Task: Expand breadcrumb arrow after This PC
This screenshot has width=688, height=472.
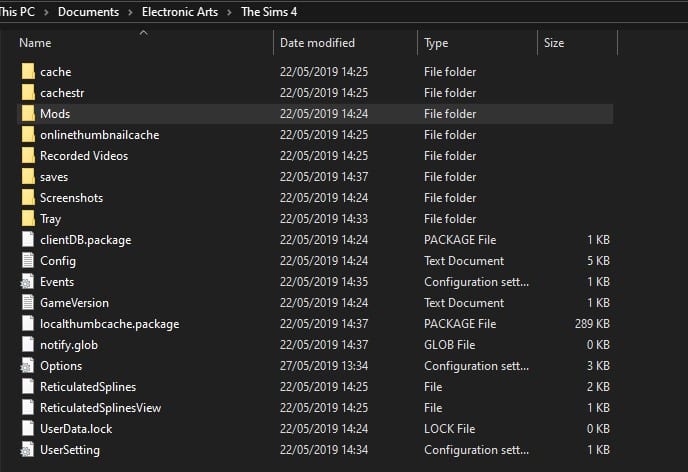Action: pos(47,12)
